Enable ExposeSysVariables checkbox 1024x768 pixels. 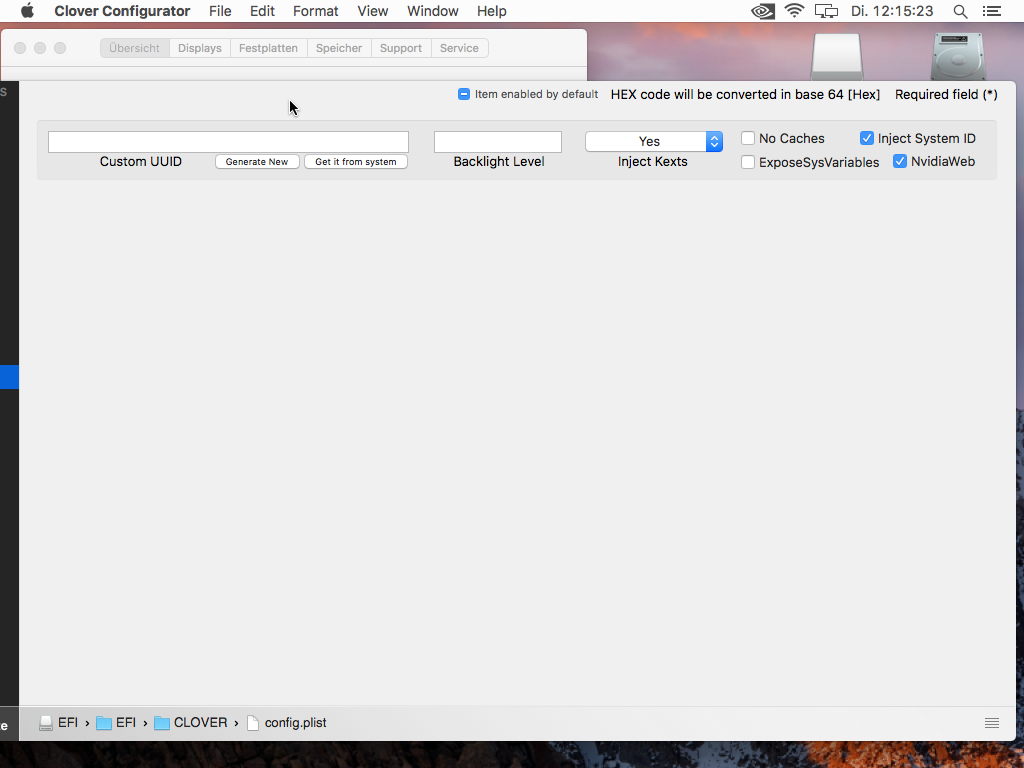748,162
